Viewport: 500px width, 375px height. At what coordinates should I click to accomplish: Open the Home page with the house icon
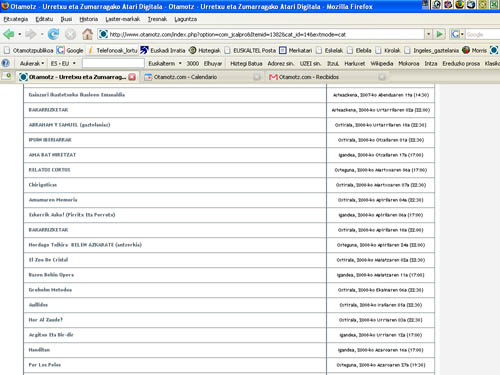[x=88, y=34]
